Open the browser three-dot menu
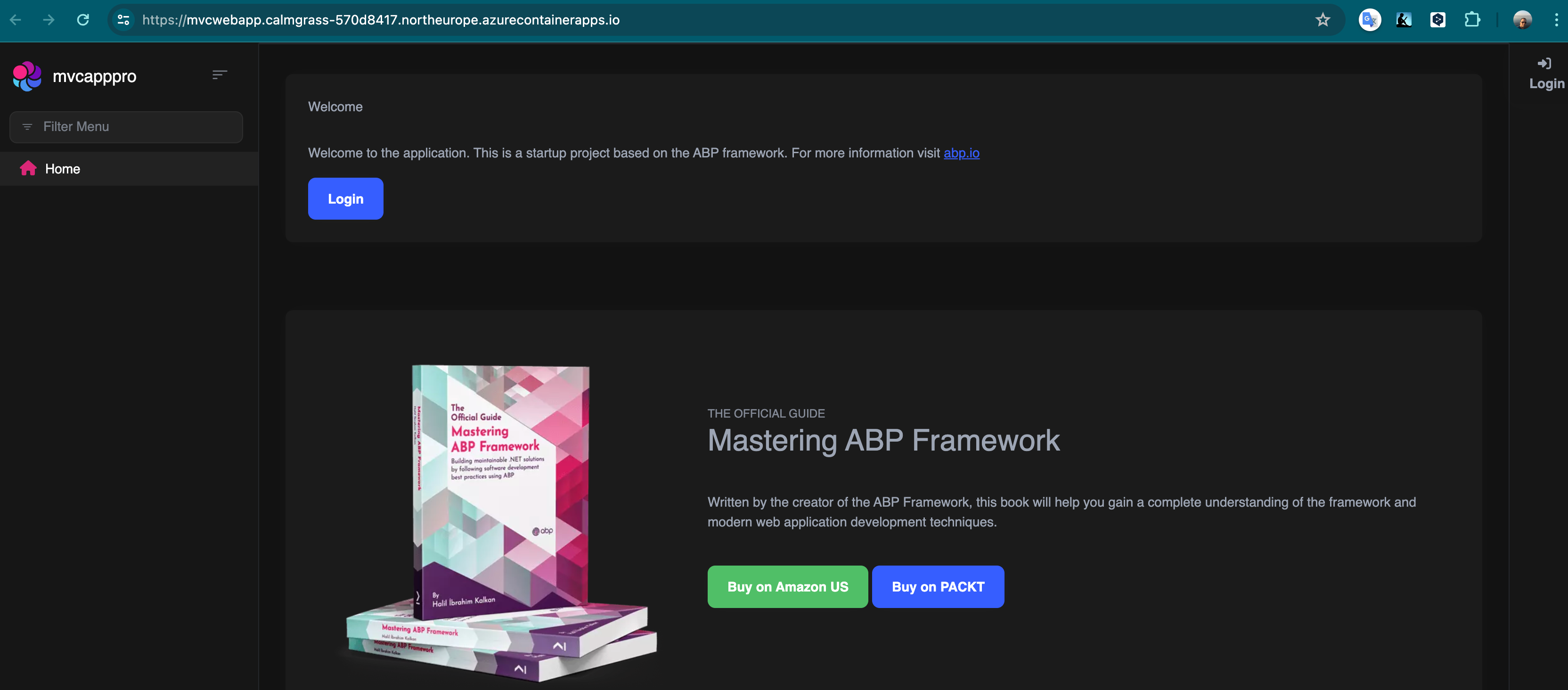This screenshot has width=1568, height=690. tap(1556, 20)
